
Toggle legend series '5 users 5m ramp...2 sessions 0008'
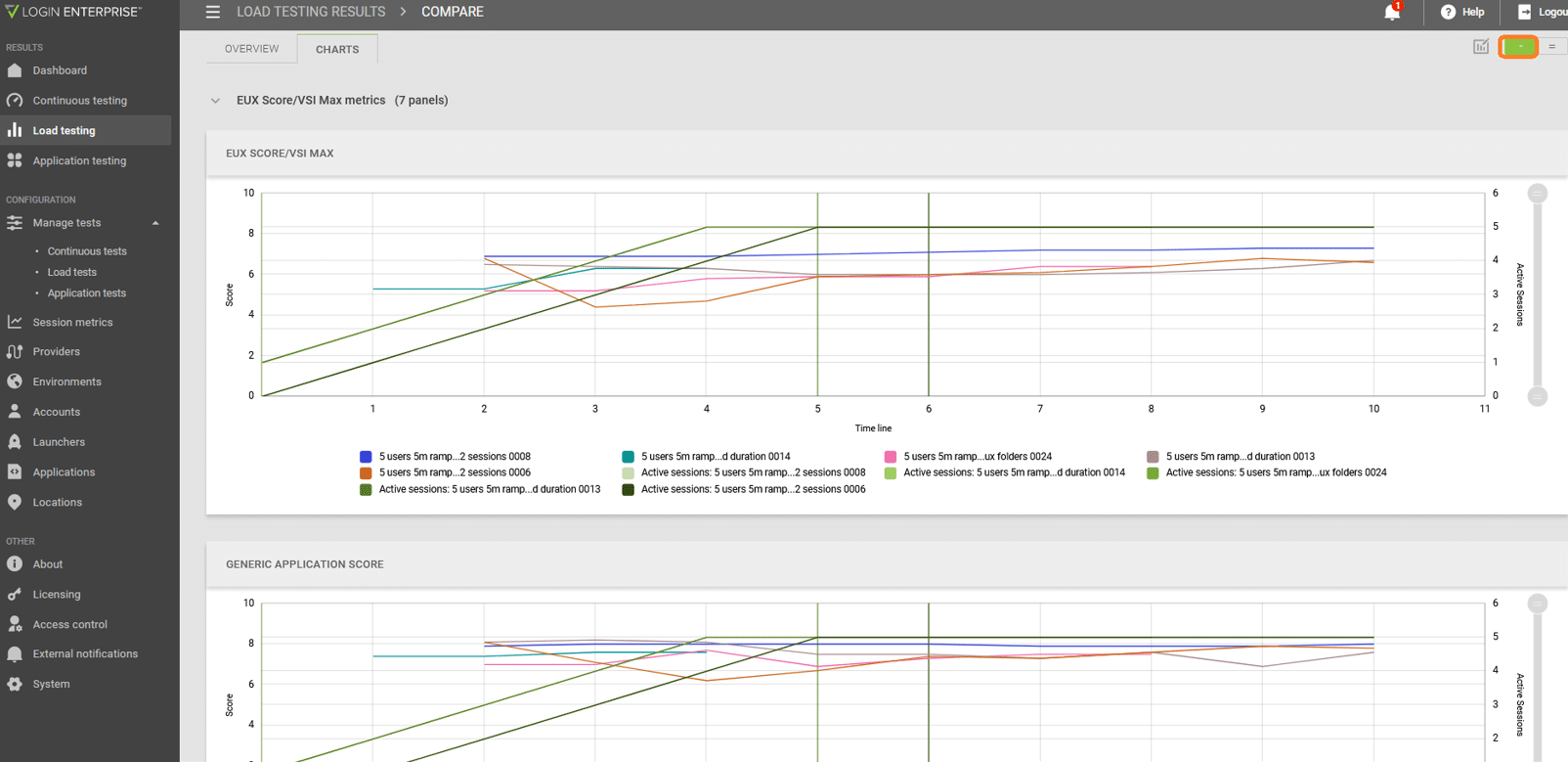pyautogui.click(x=445, y=457)
